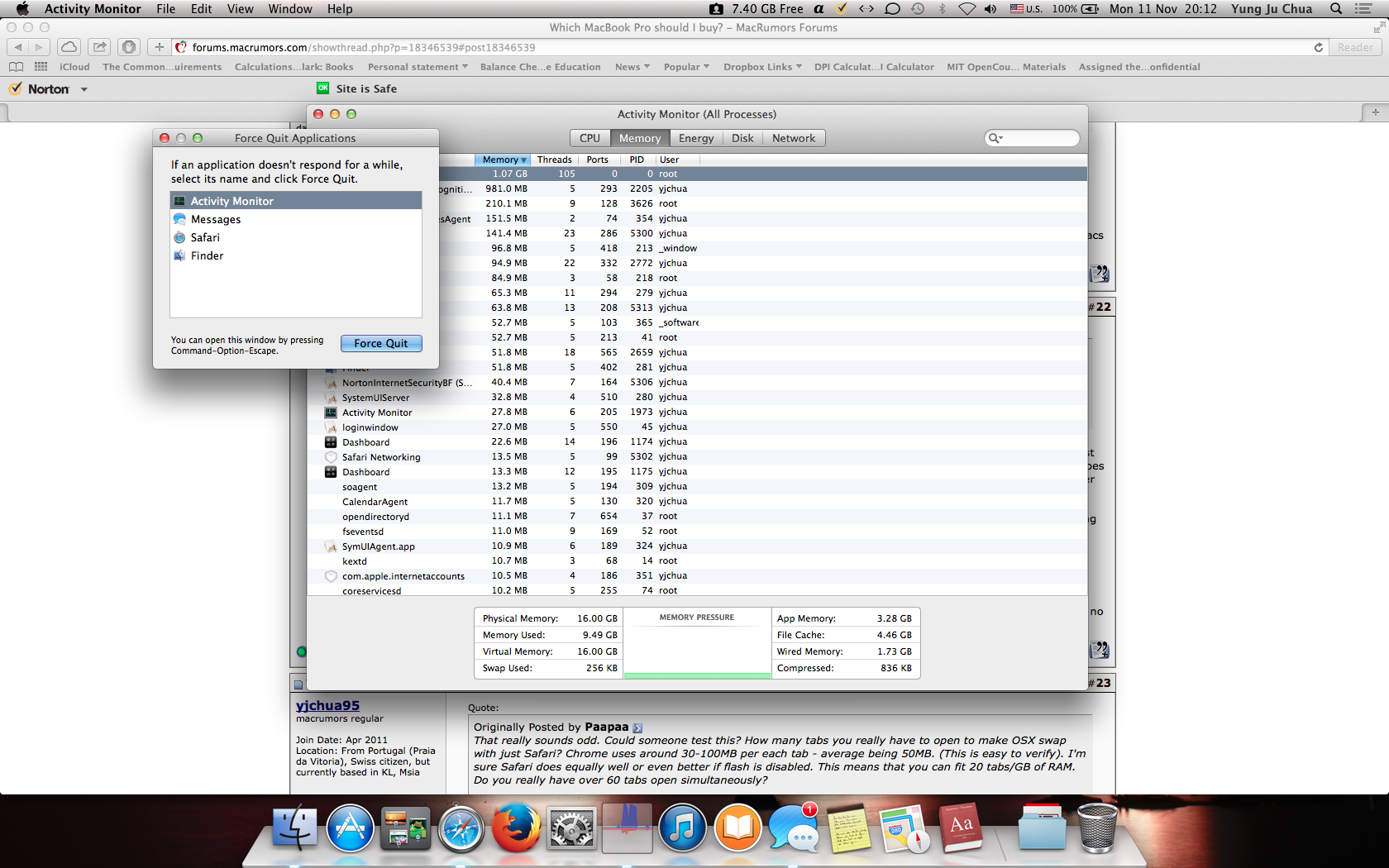The width and height of the screenshot is (1389, 868).
Task: Open the Dictionary app in the Dock
Action: 960,827
